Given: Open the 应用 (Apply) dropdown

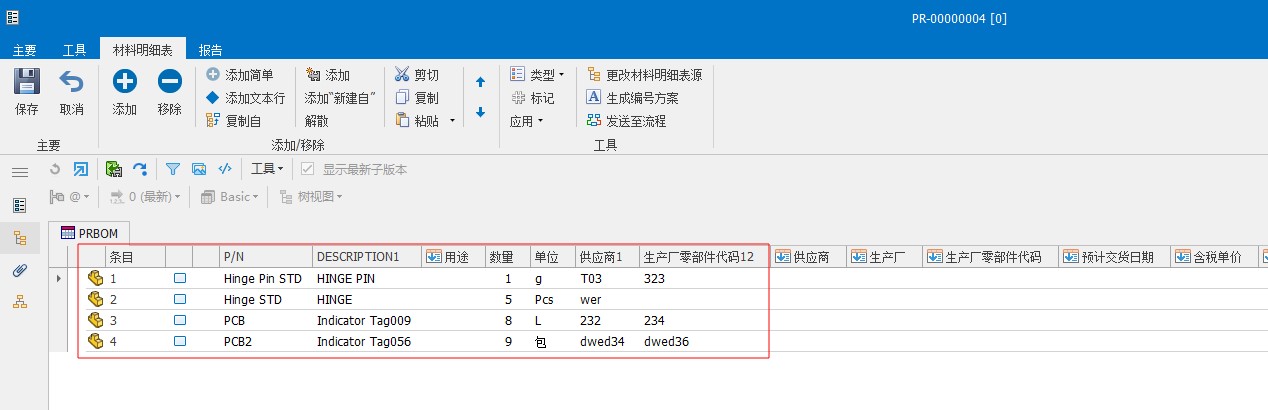Looking at the screenshot, I should coord(526,121).
